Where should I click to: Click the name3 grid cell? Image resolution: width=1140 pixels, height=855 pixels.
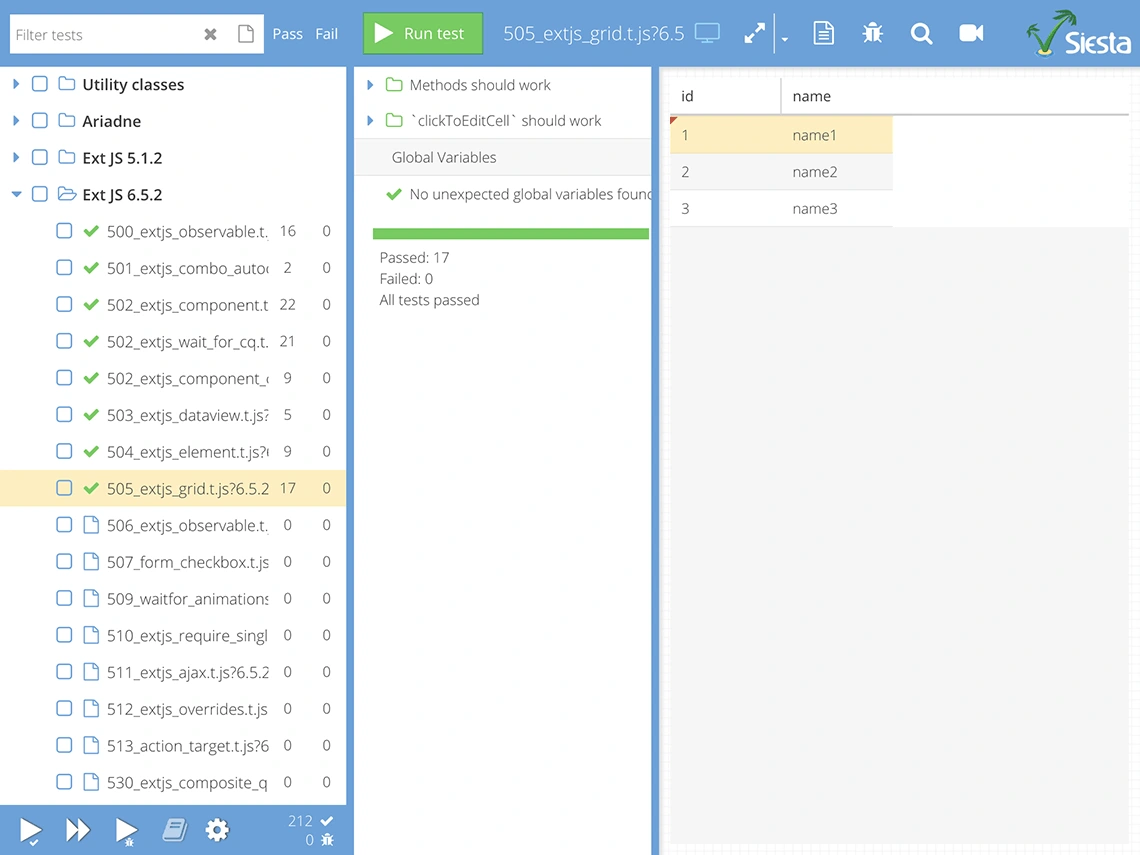point(837,209)
